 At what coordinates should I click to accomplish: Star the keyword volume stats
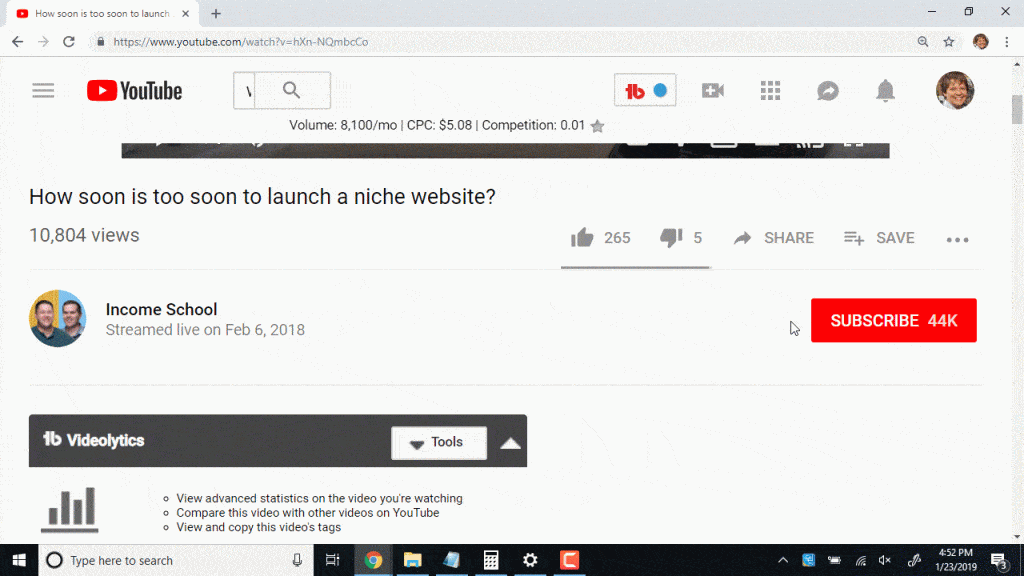tap(597, 126)
